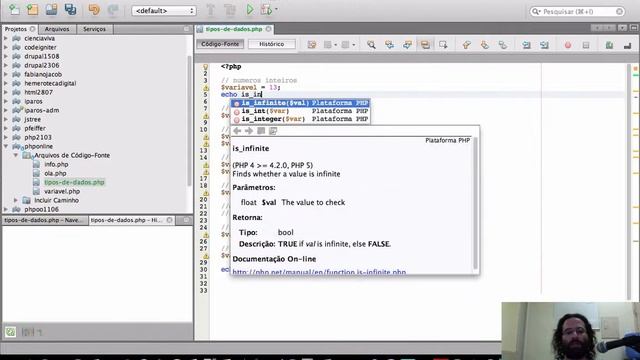Close the tipos-de-dados.php editor tab
The image size is (640, 360).
tap(269, 29)
